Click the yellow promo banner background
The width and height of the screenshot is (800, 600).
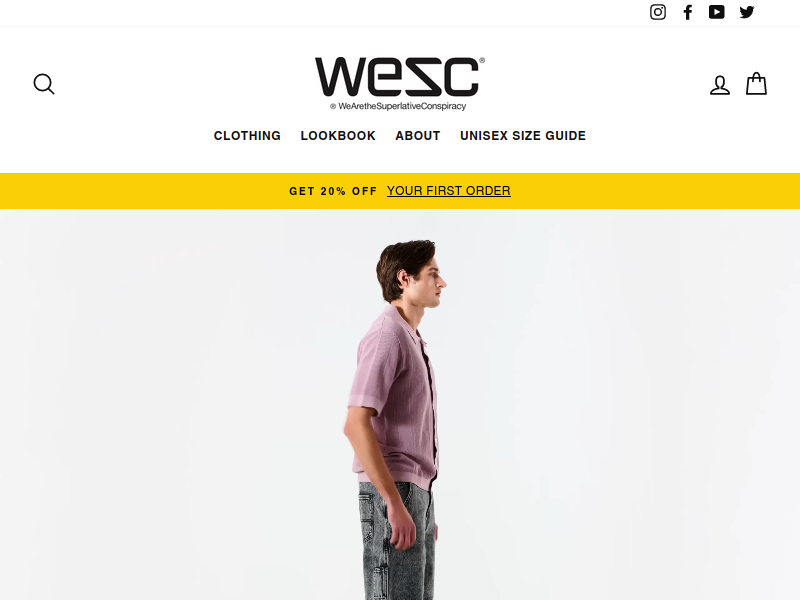(x=153, y=191)
